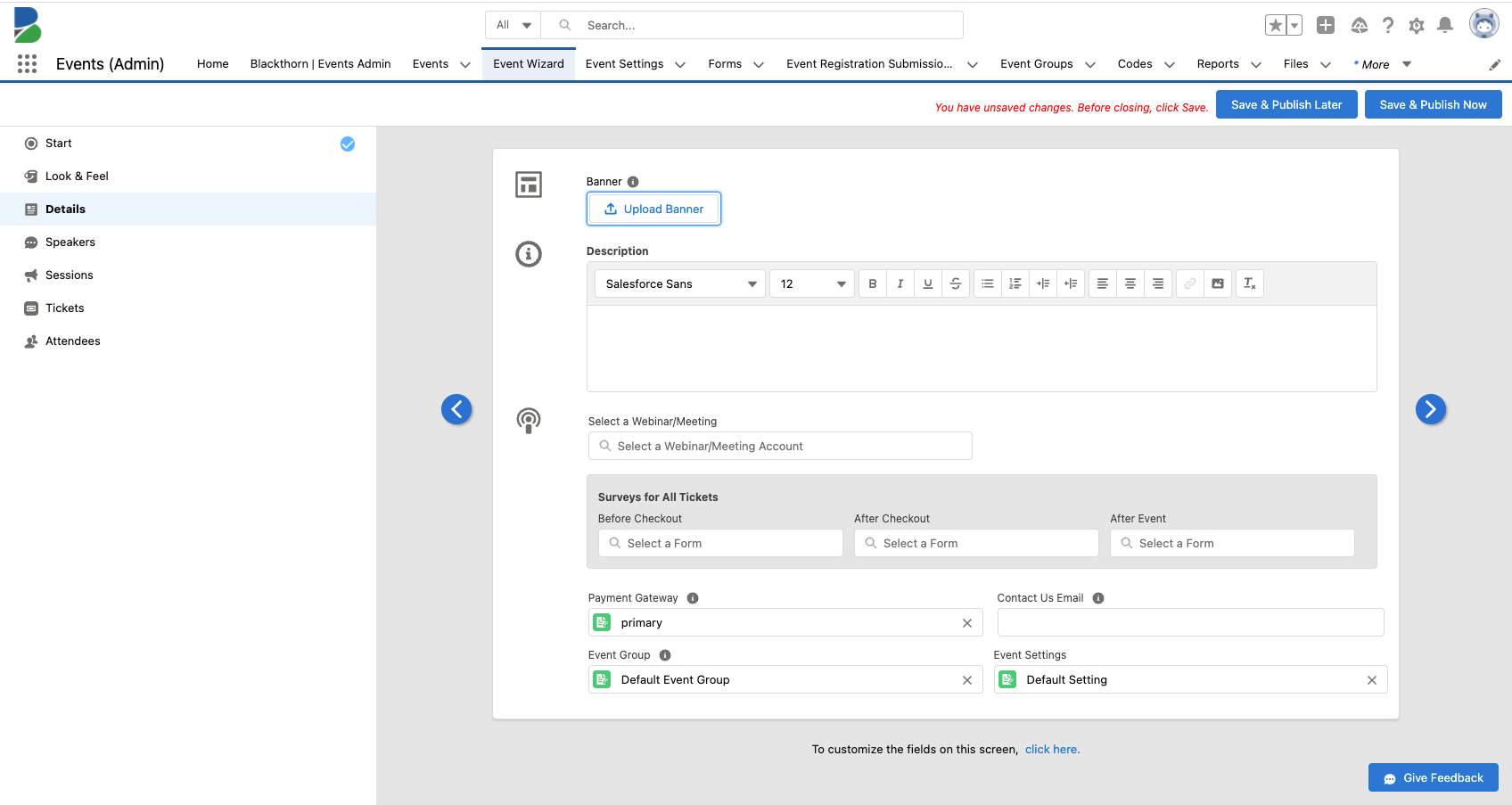The width and height of the screenshot is (1512, 805).
Task: Click Select a Webinar/Meeting Account field
Action: [780, 446]
